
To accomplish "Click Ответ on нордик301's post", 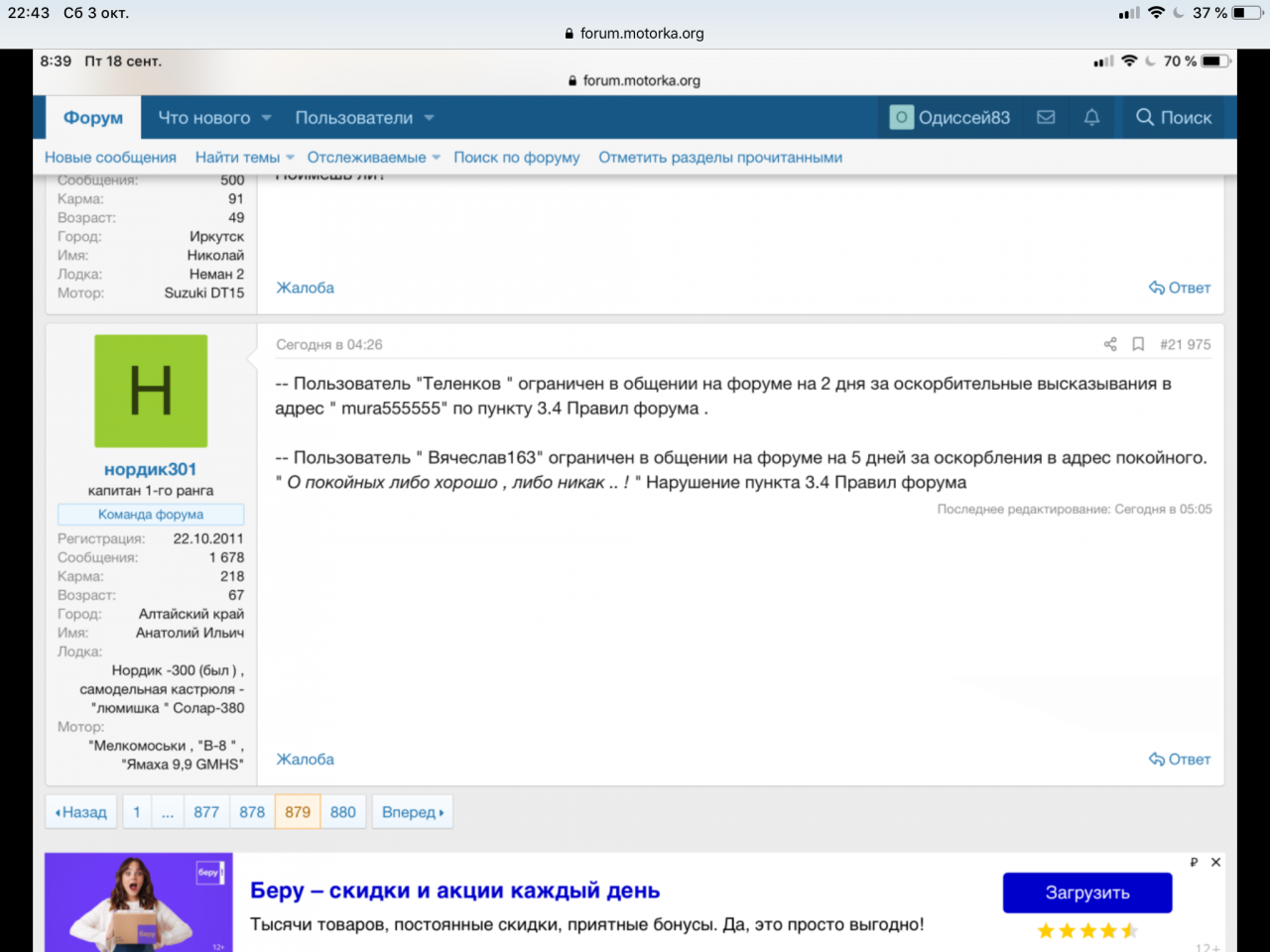I will (x=1180, y=760).
